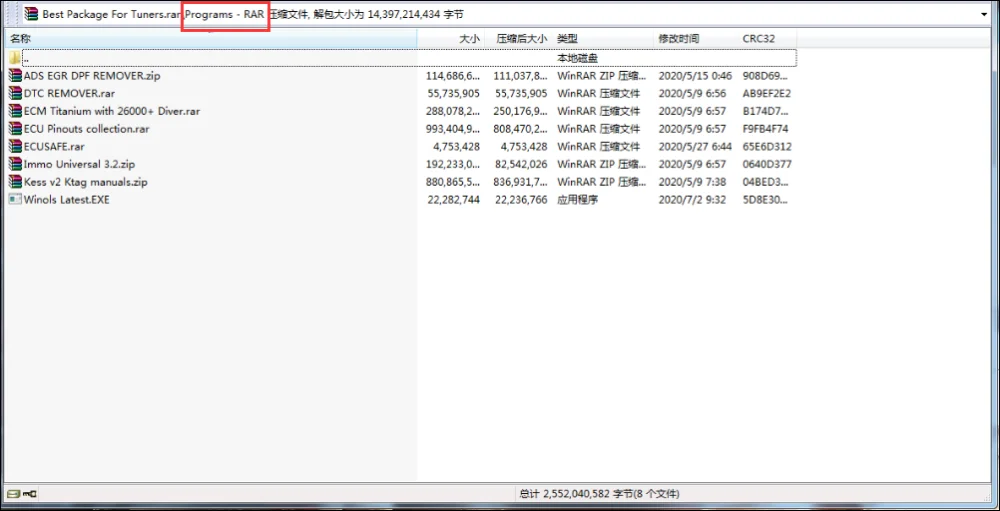Click date 2020/5/27 6:44
1000x511 pixels.
point(695,146)
